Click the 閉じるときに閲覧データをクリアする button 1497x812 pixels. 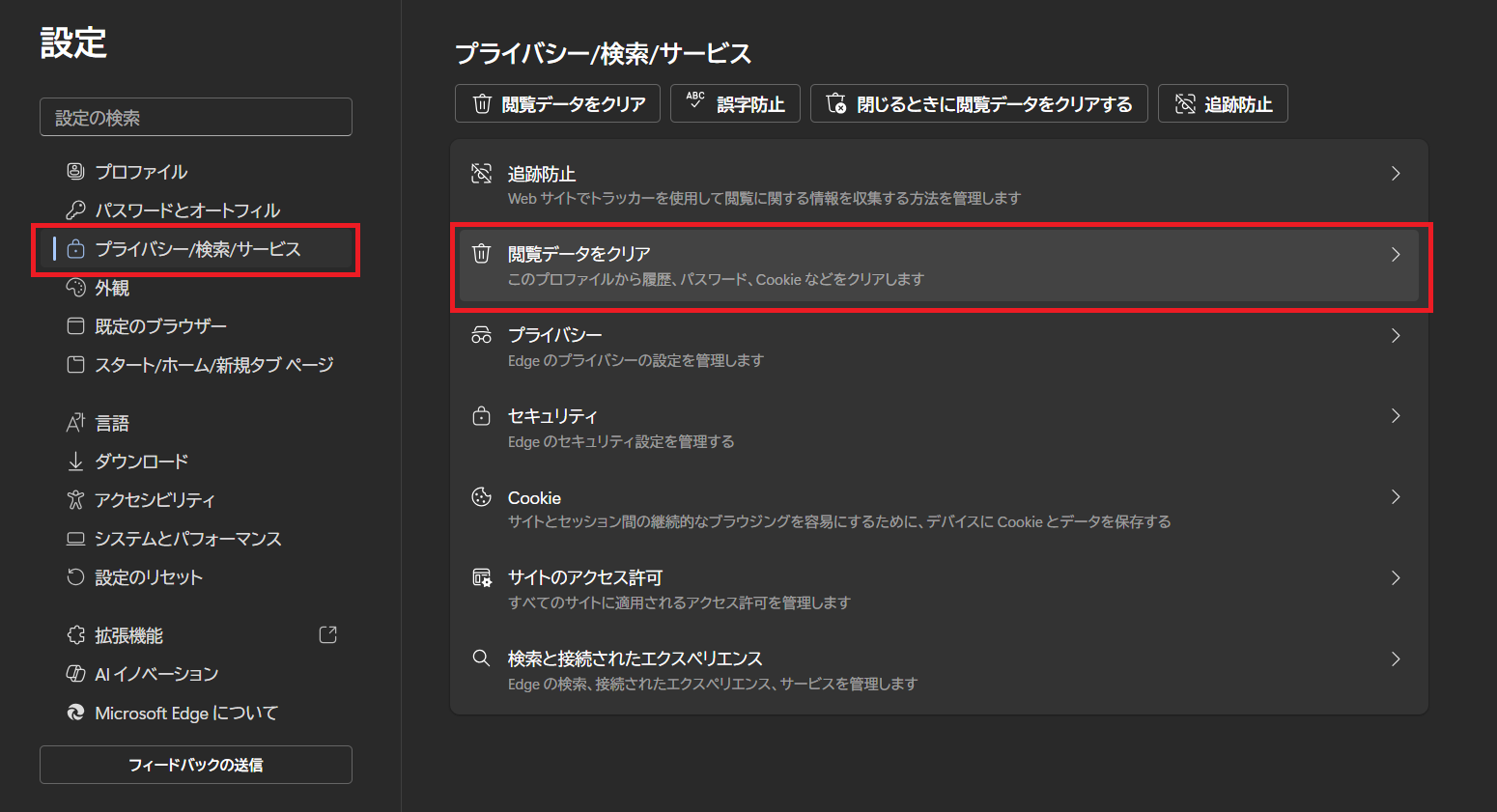978,103
